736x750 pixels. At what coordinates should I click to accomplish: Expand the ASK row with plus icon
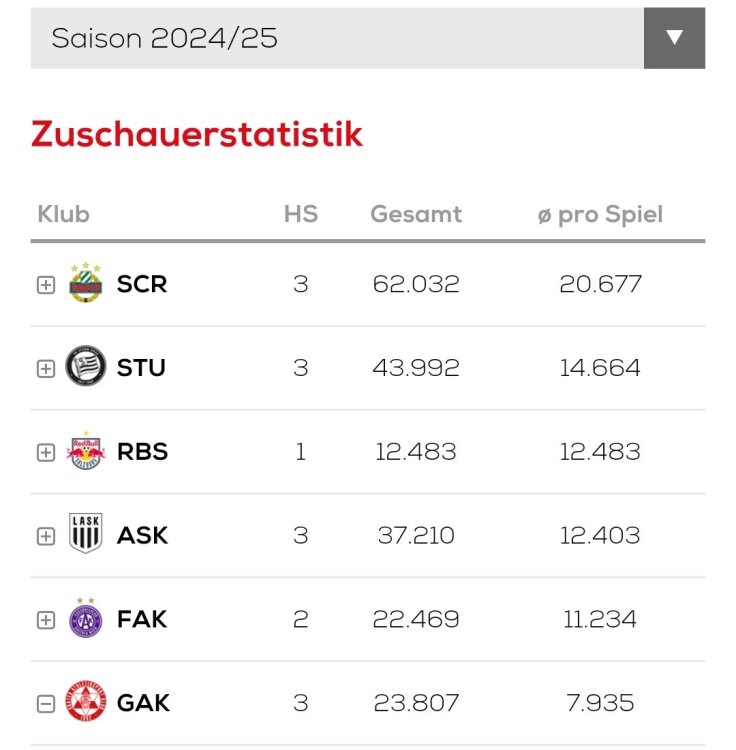coord(45,537)
